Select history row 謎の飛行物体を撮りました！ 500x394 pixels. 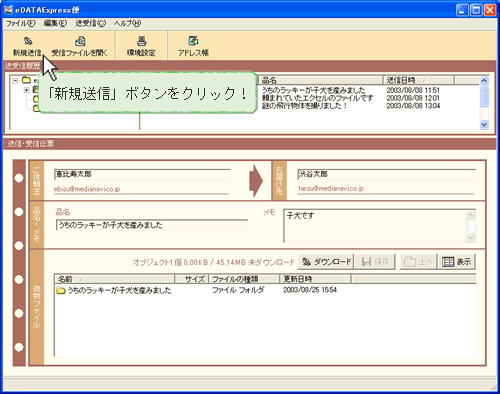click(305, 106)
